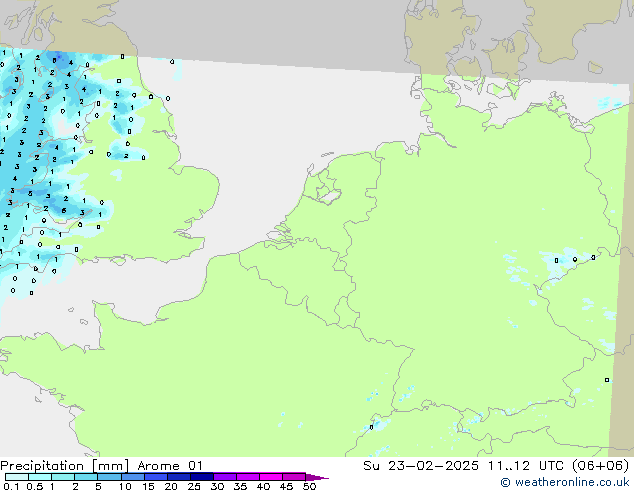Click the 35–40 mm legend color swatch
This screenshot has height=490, width=634.
tap(248, 477)
